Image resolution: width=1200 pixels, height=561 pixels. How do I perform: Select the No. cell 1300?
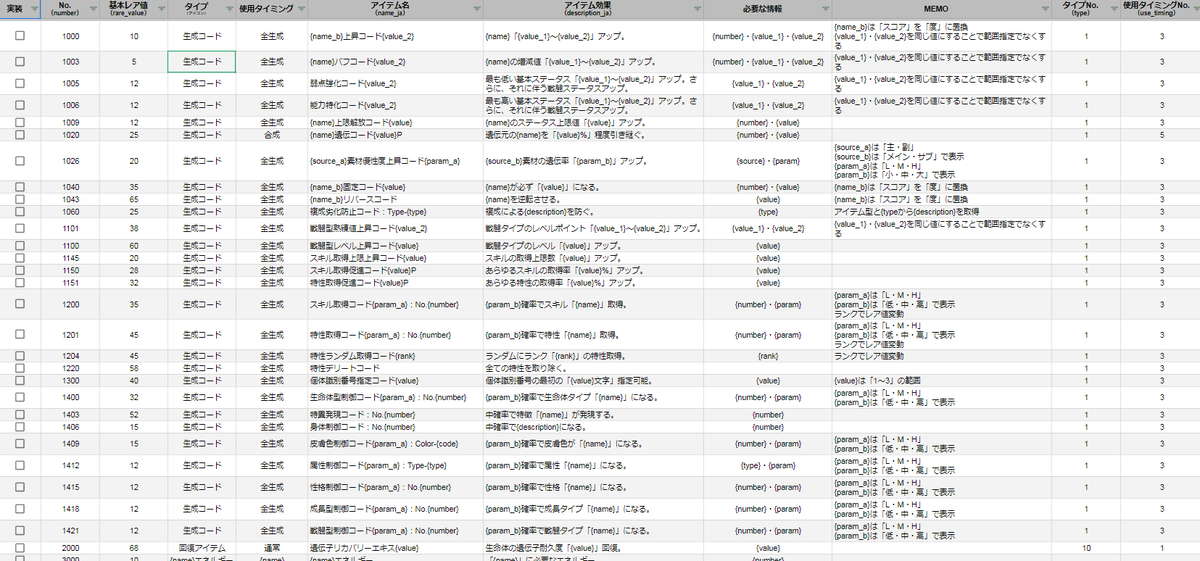tap(71, 380)
